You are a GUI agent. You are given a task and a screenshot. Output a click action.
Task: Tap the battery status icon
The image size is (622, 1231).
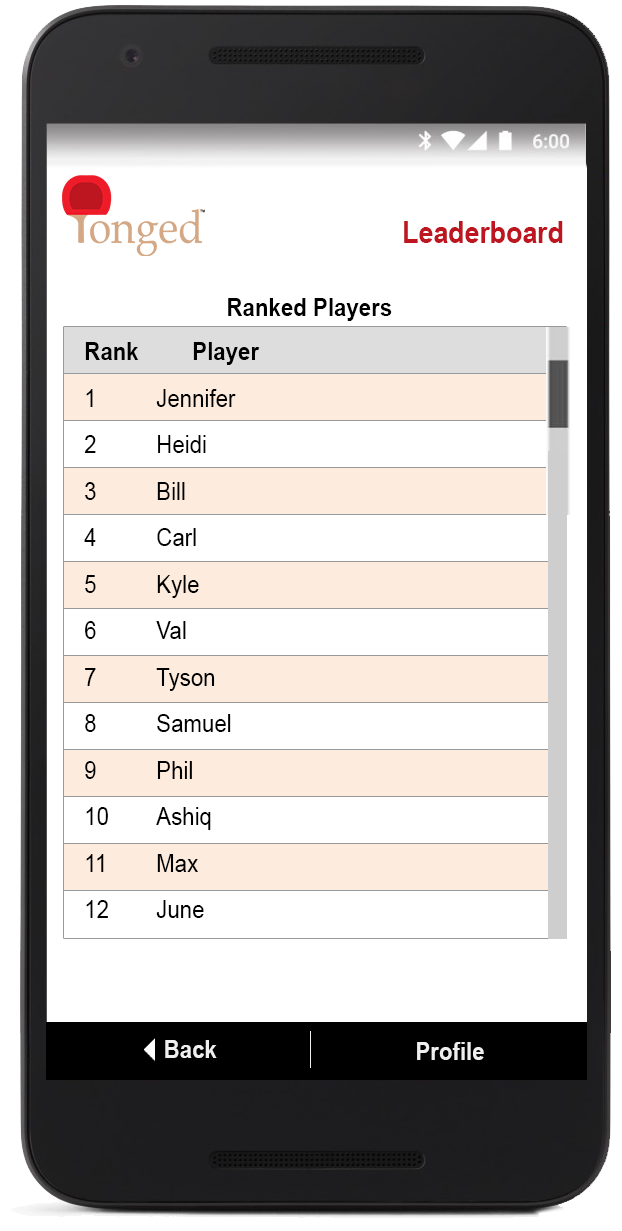(x=506, y=141)
